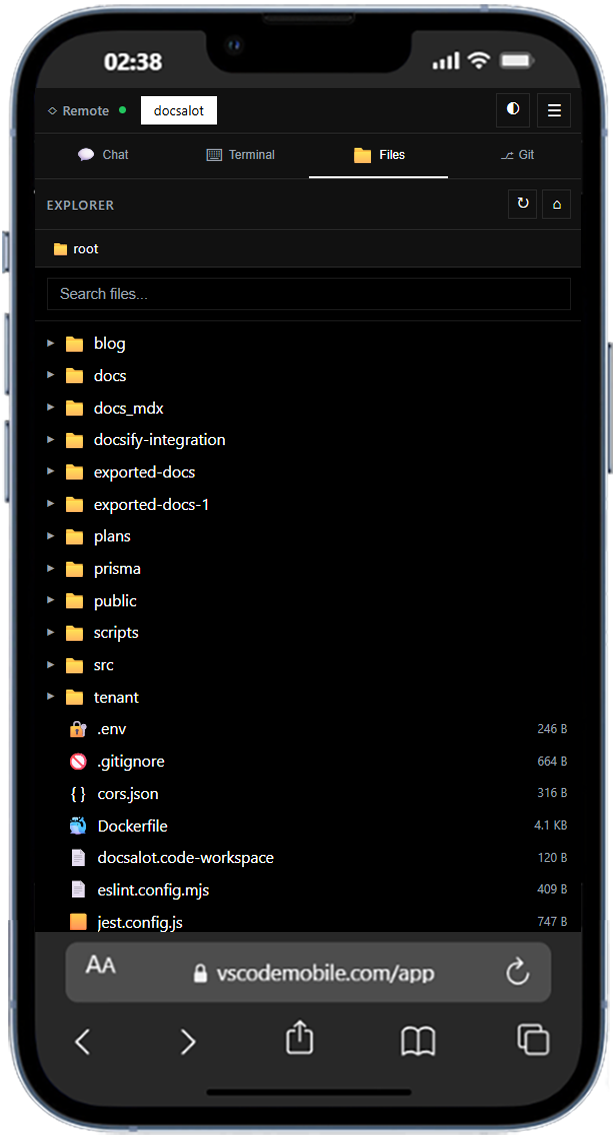615x1144 pixels.
Task: Expand the prisma folder arrow
Action: (x=50, y=568)
